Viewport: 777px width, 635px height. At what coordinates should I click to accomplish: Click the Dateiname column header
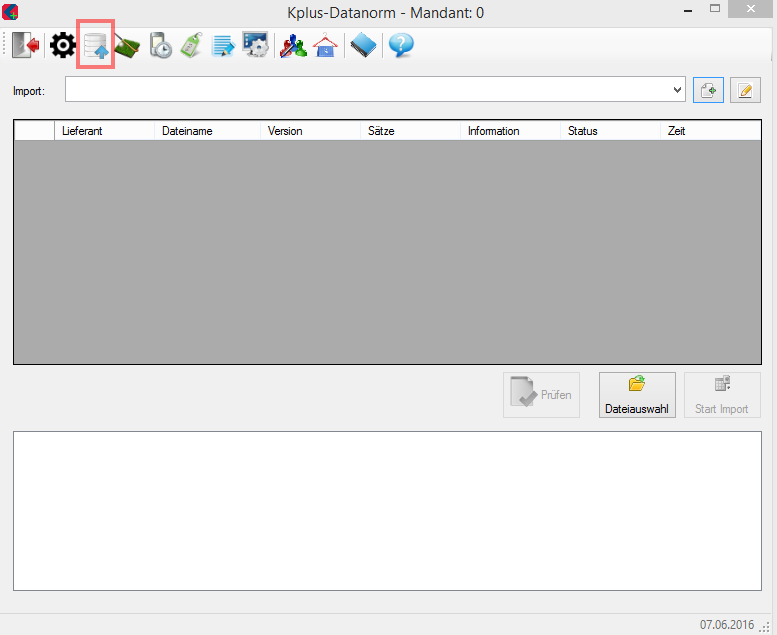tap(207, 131)
